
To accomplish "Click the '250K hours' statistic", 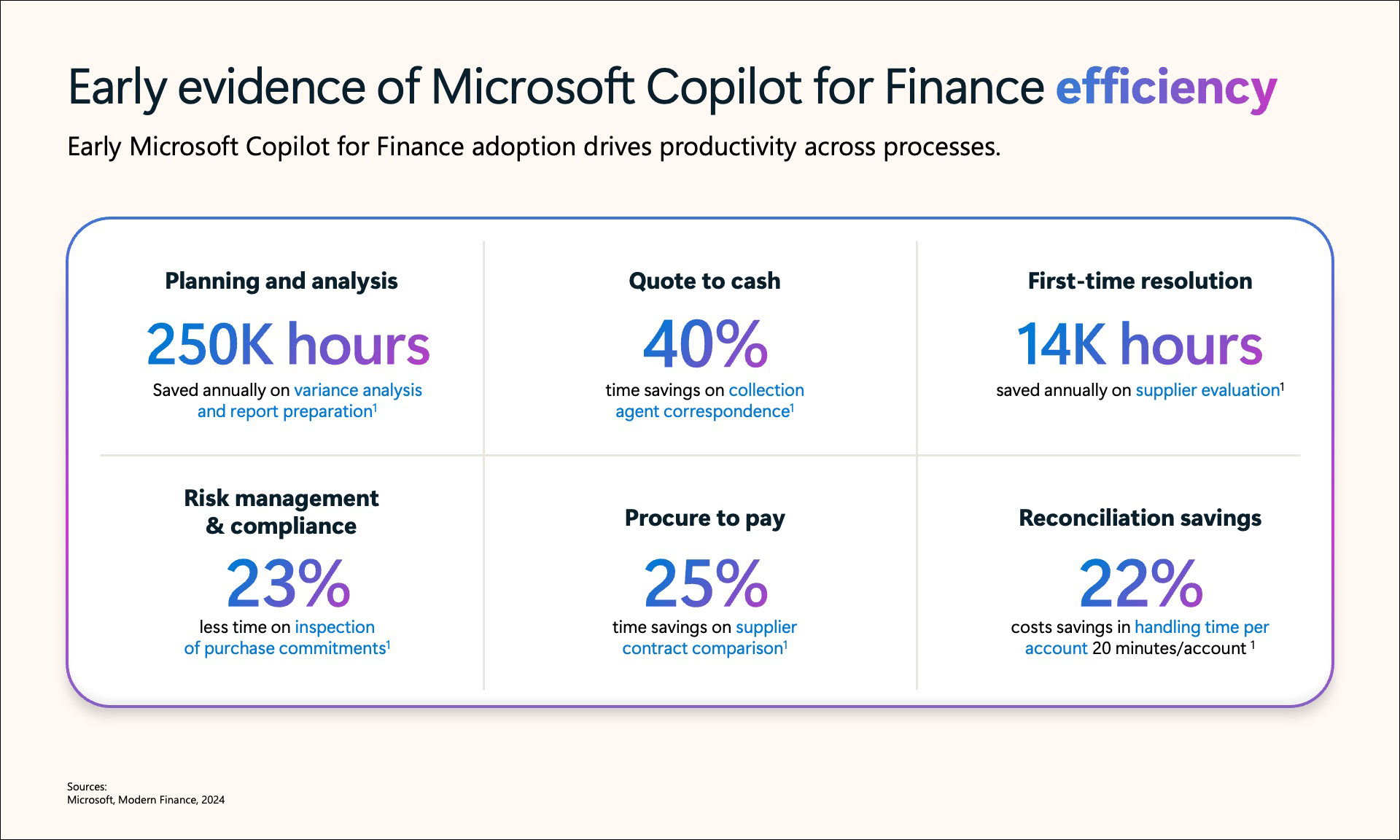I will click(288, 344).
